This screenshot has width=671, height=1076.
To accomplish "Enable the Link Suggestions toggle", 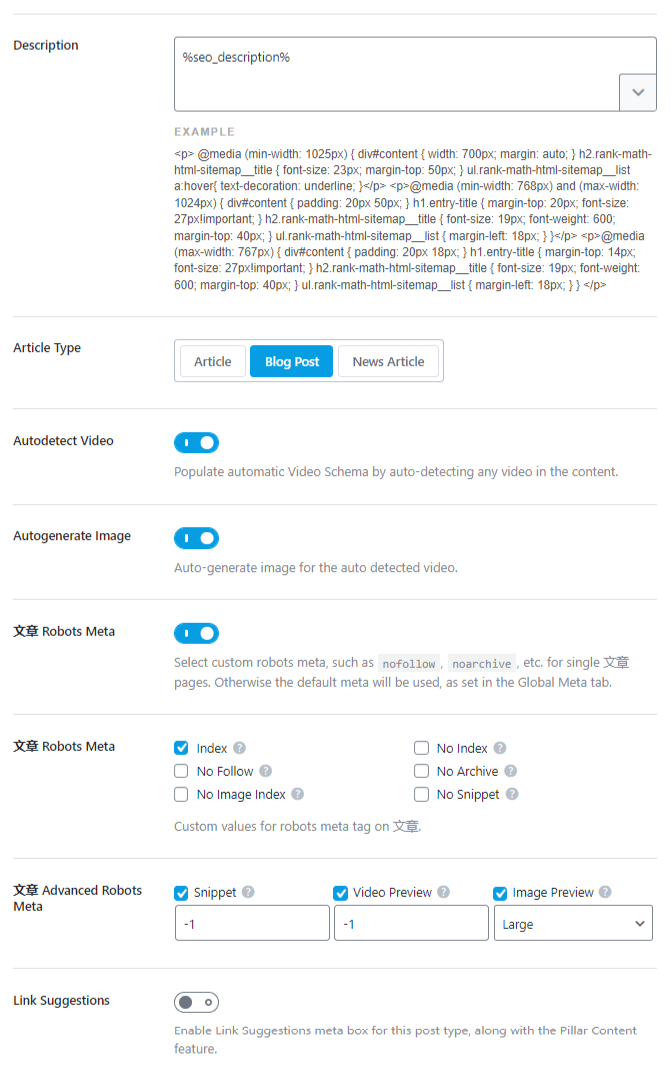I will point(196,1002).
